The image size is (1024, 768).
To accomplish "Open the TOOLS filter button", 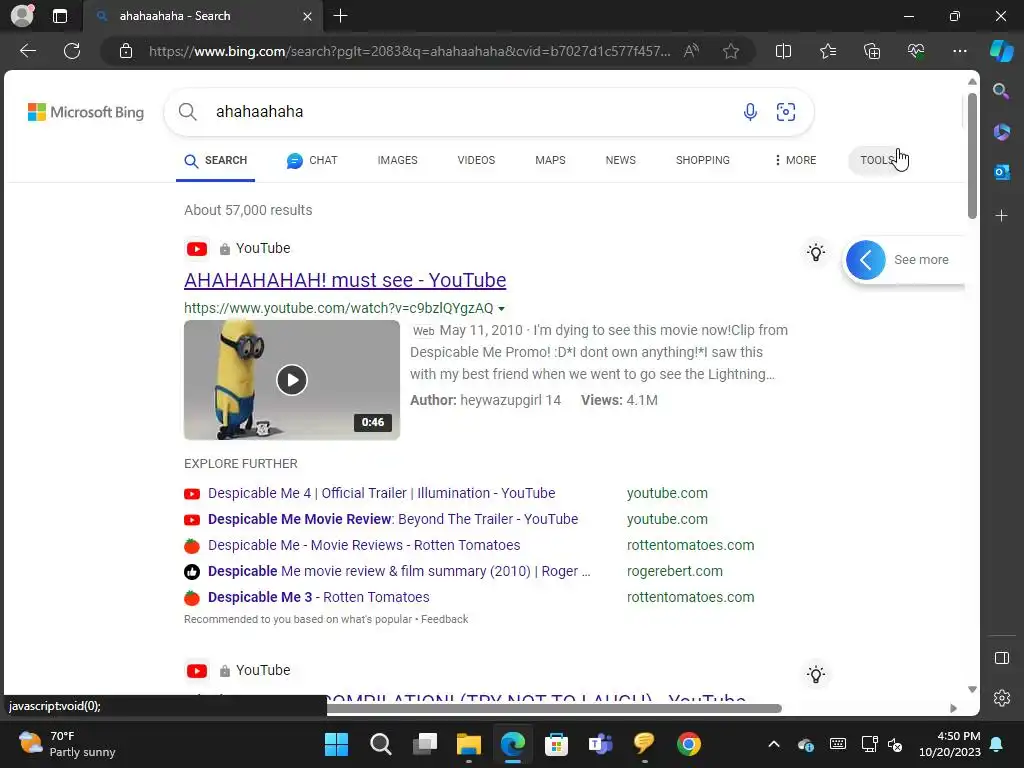I will [x=876, y=160].
